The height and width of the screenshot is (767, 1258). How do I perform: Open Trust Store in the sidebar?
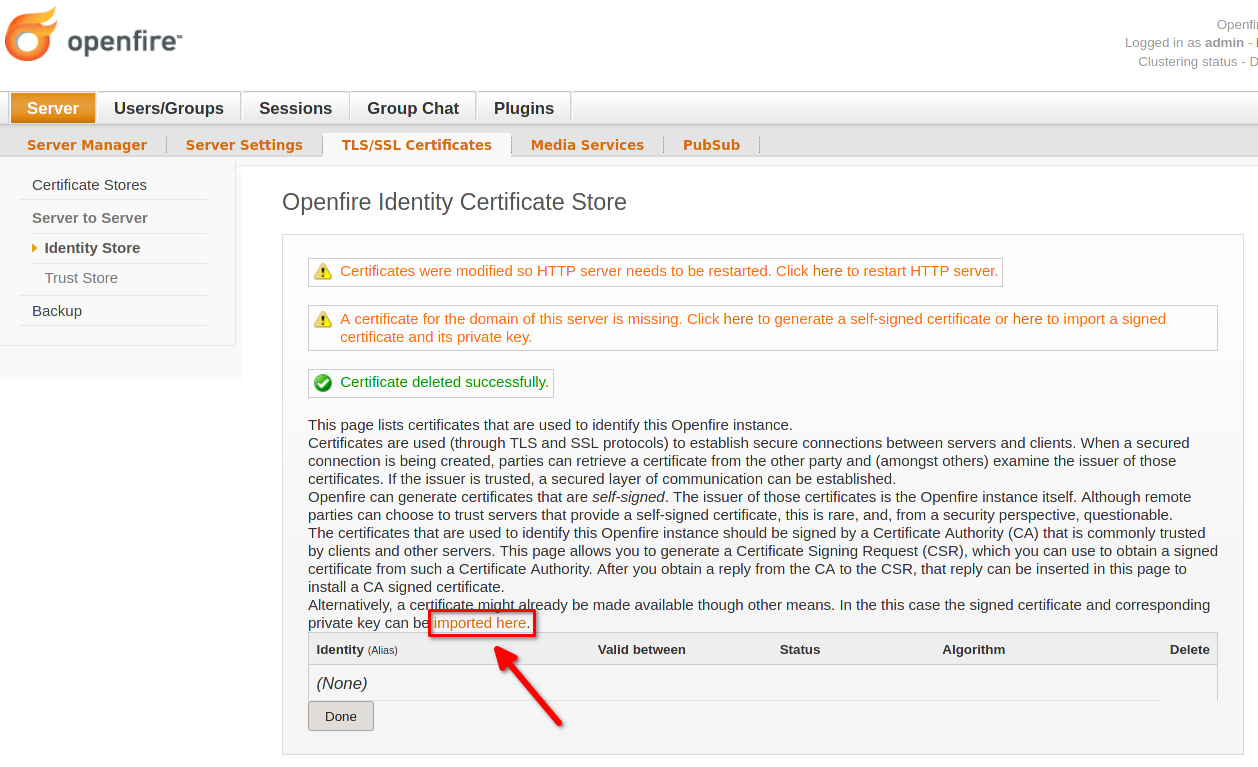click(x=81, y=278)
